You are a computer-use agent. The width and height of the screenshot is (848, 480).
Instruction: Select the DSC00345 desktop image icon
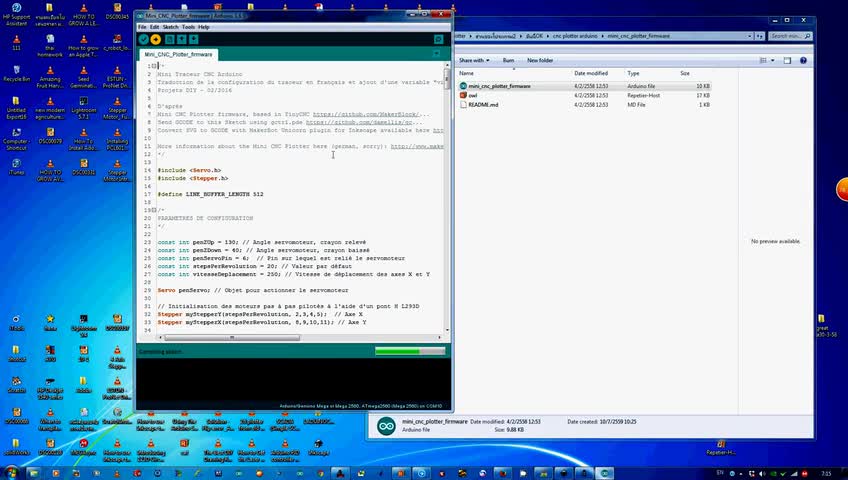(x=117, y=11)
